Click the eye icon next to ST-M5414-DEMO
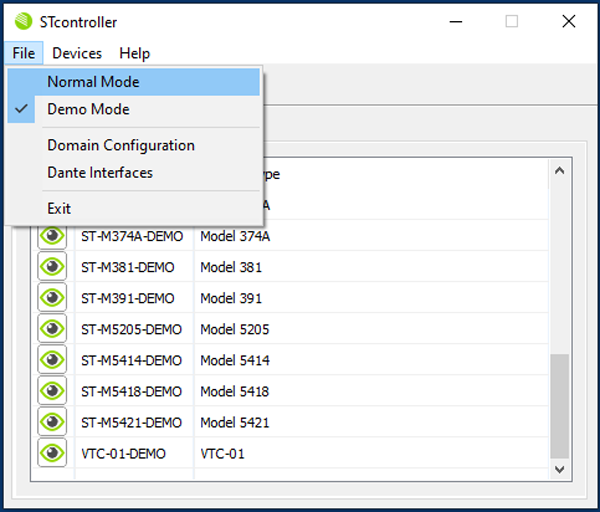 (52, 360)
